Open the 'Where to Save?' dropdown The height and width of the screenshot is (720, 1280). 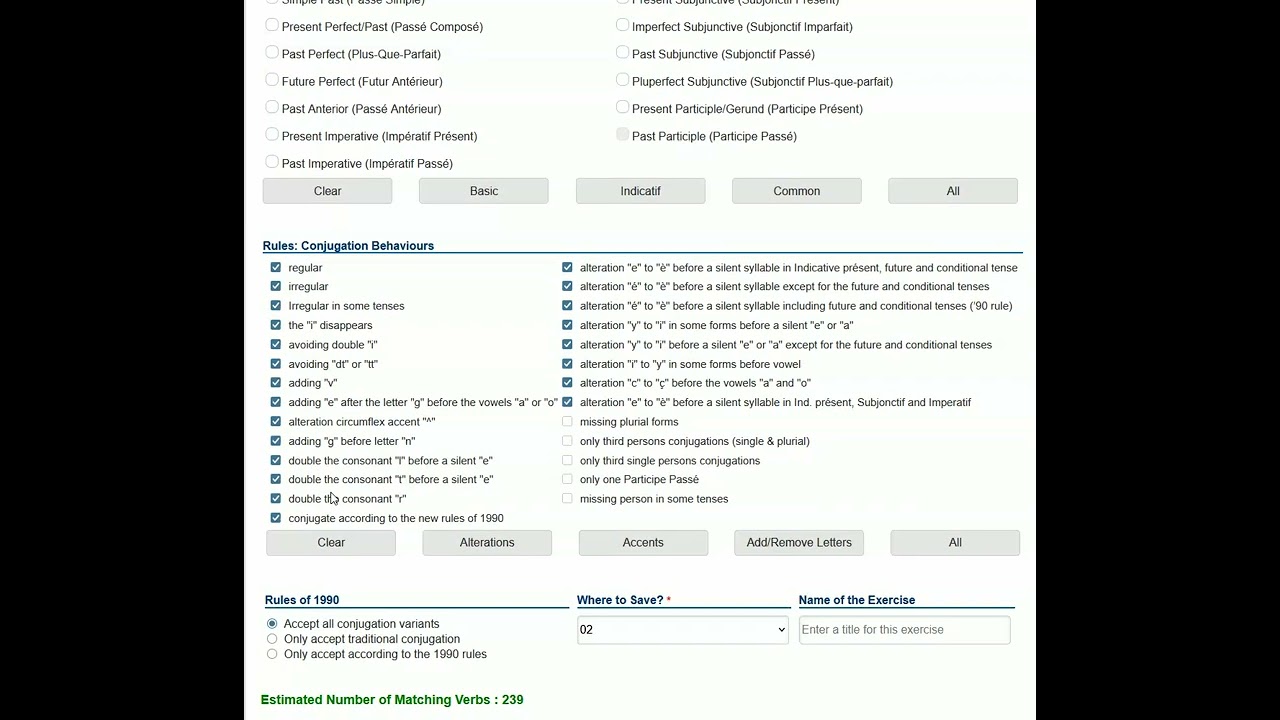click(683, 630)
